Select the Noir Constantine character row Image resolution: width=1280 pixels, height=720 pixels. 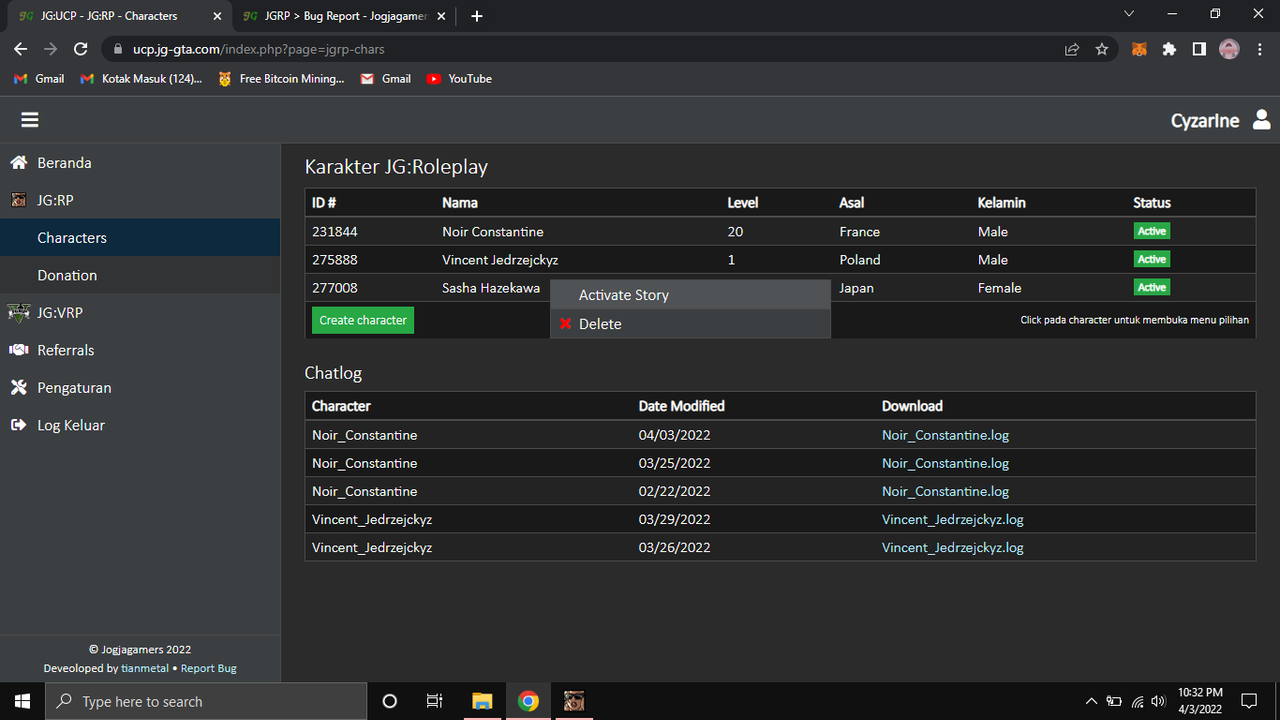tap(780, 231)
